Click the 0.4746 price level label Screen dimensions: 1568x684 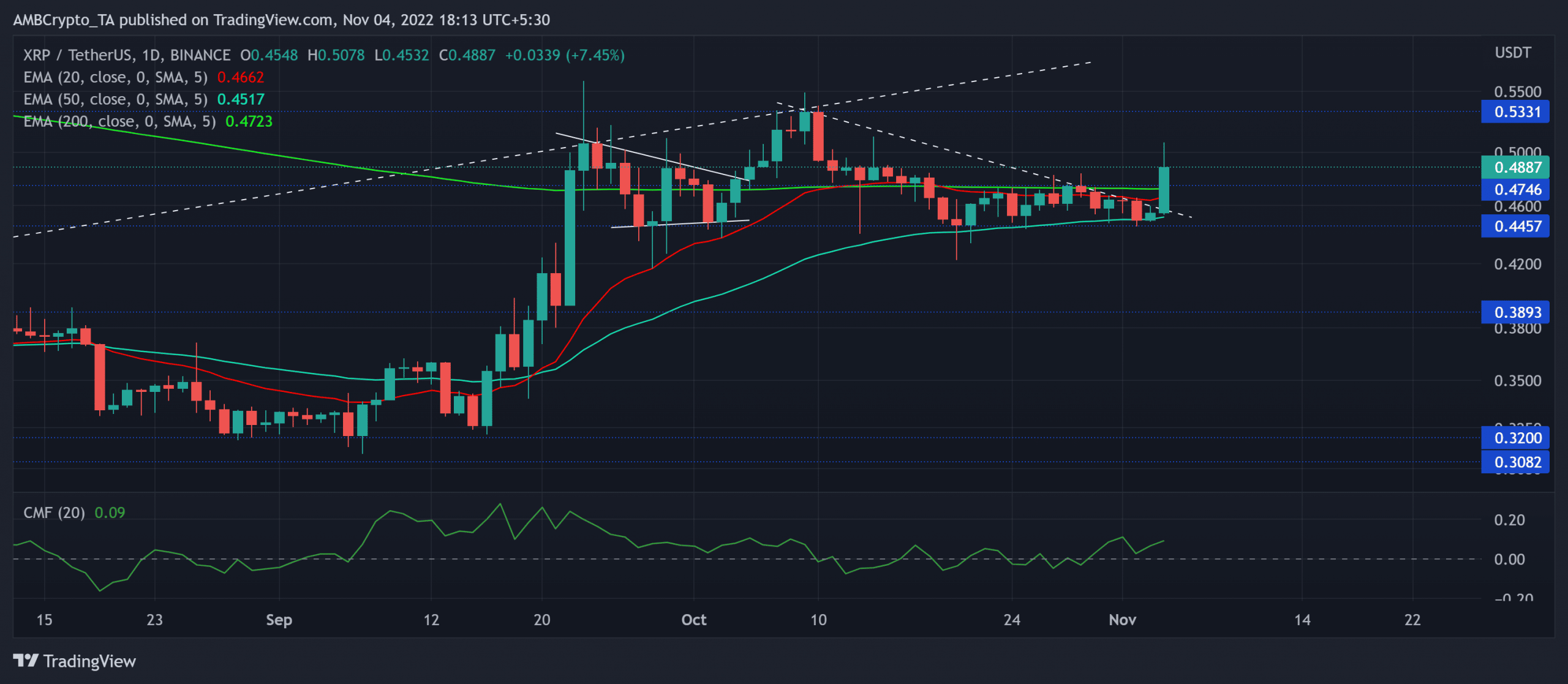point(1515,189)
